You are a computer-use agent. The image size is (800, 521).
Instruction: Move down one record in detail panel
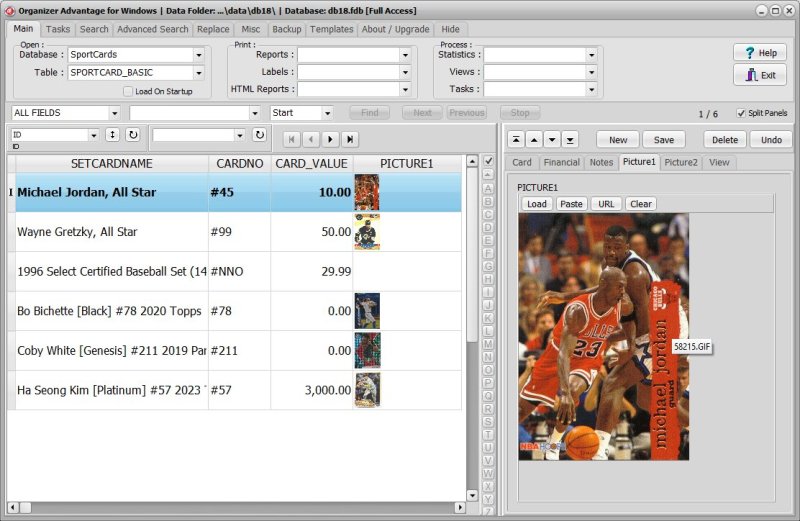point(552,139)
